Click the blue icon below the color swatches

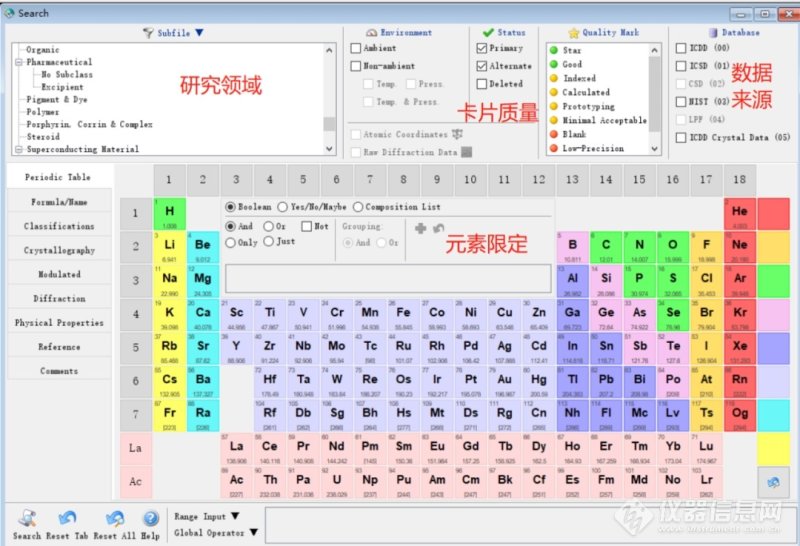click(772, 482)
